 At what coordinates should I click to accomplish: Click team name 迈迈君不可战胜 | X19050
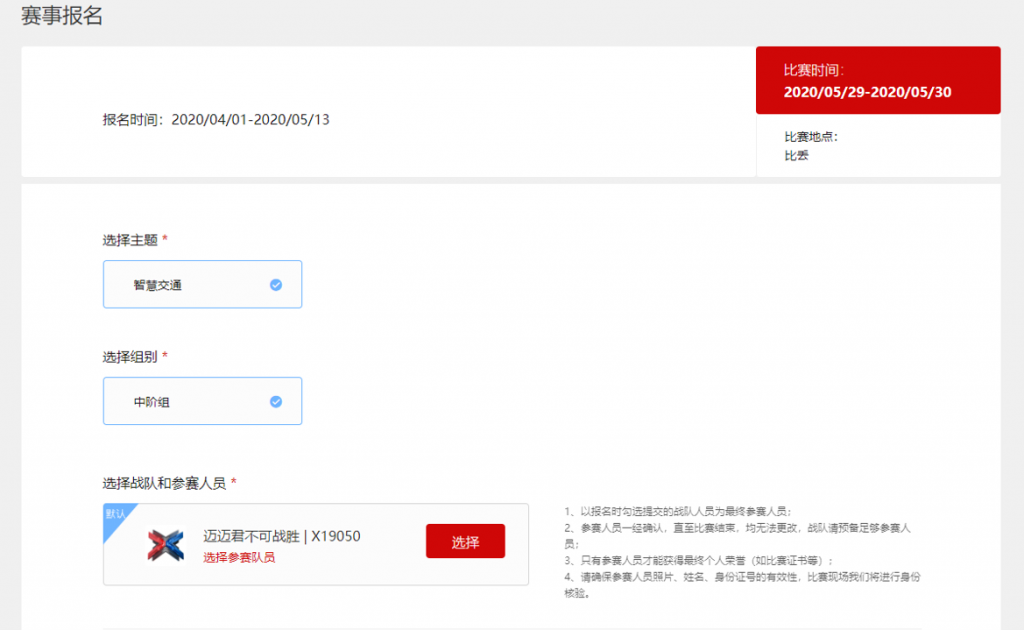281,536
